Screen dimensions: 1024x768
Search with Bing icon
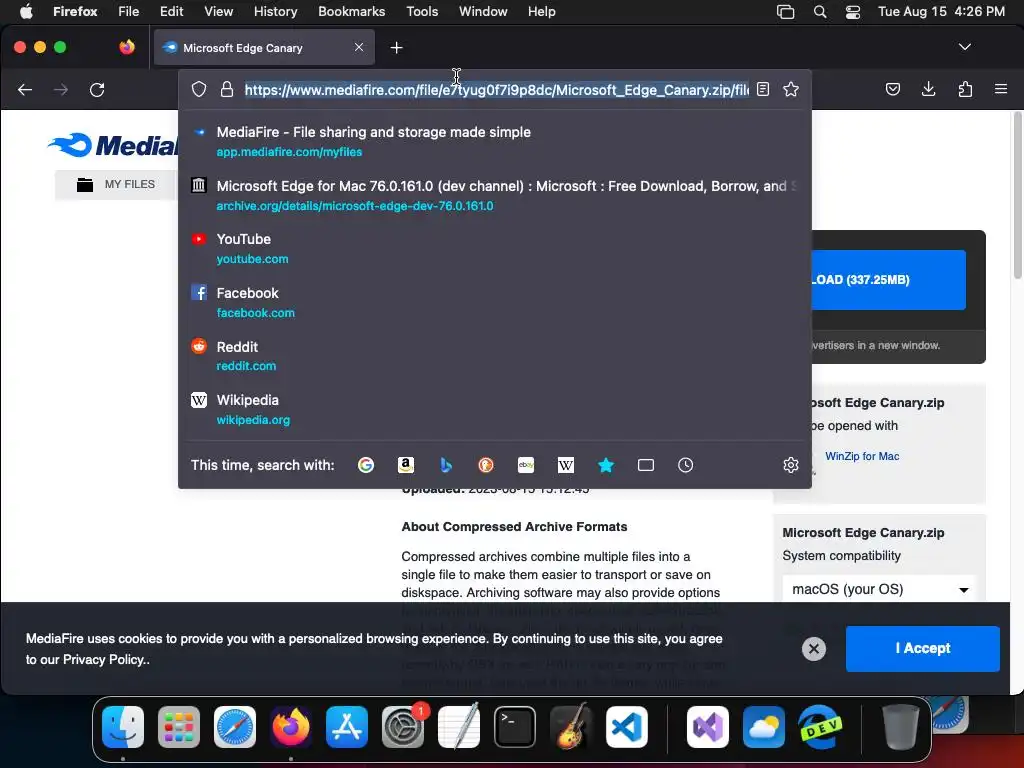pyautogui.click(x=446, y=465)
